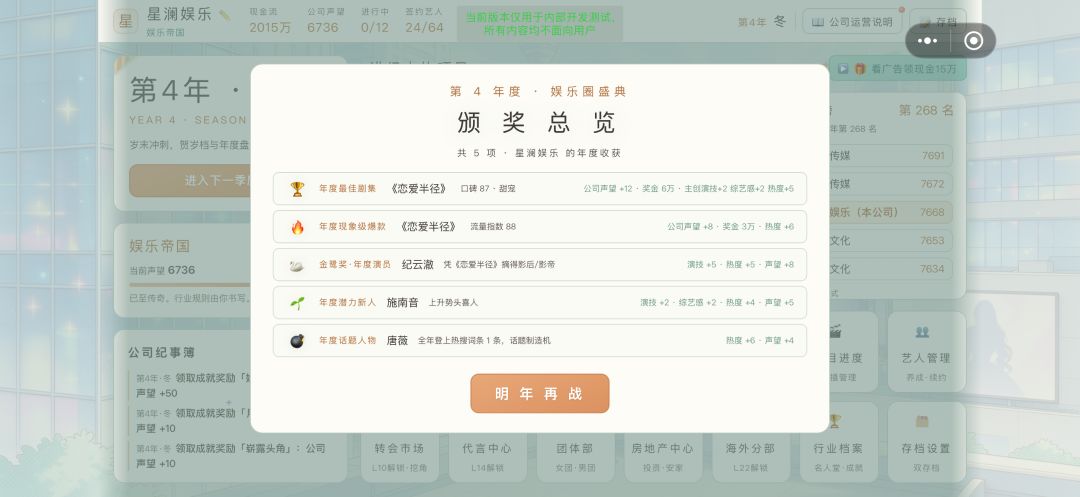This screenshot has width=1080, height=497.
Task: Click 看广告领现金15万 banner
Action: pos(897,68)
